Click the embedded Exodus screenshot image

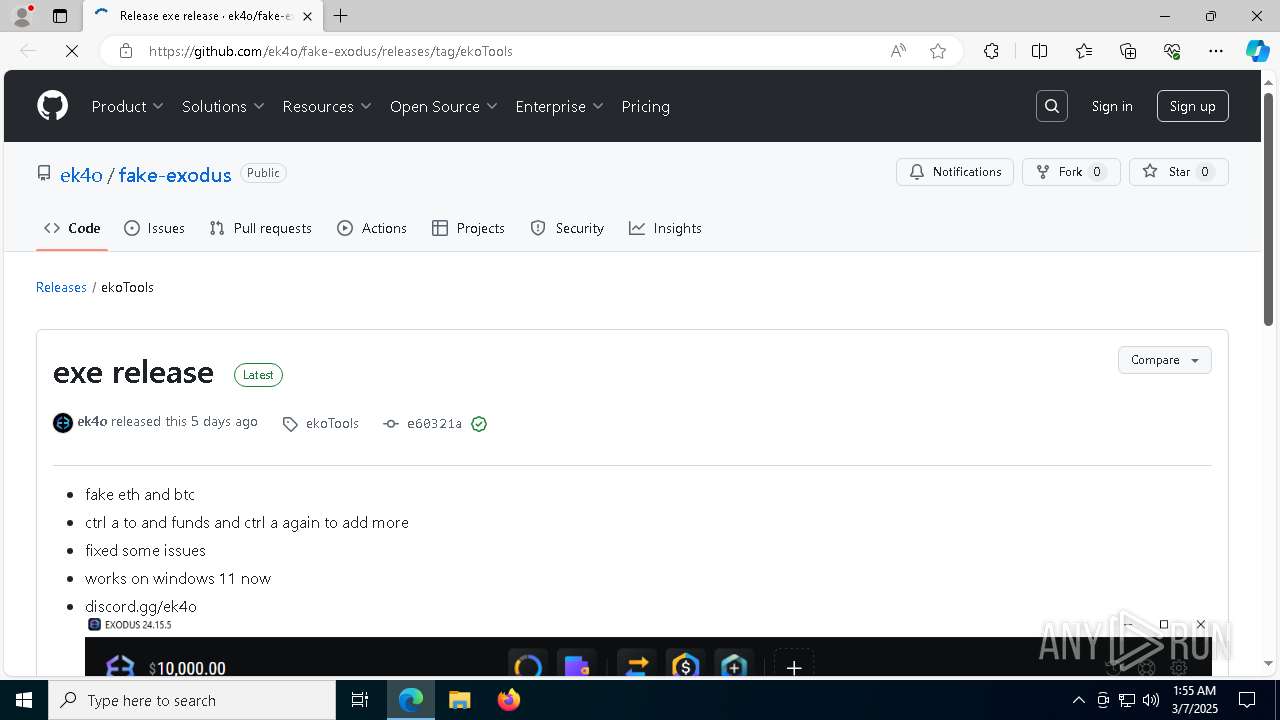click(x=648, y=646)
